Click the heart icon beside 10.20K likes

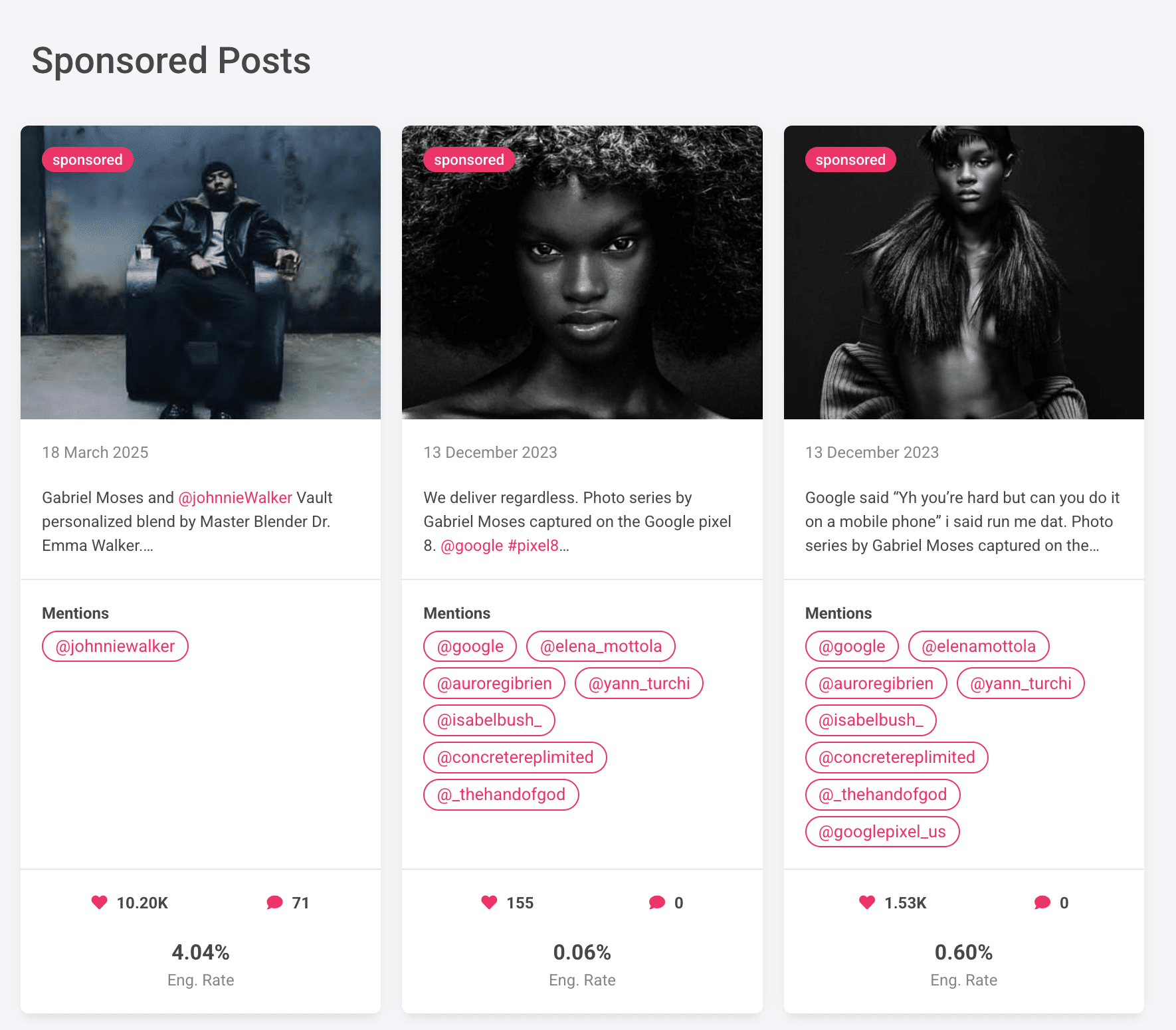point(99,902)
